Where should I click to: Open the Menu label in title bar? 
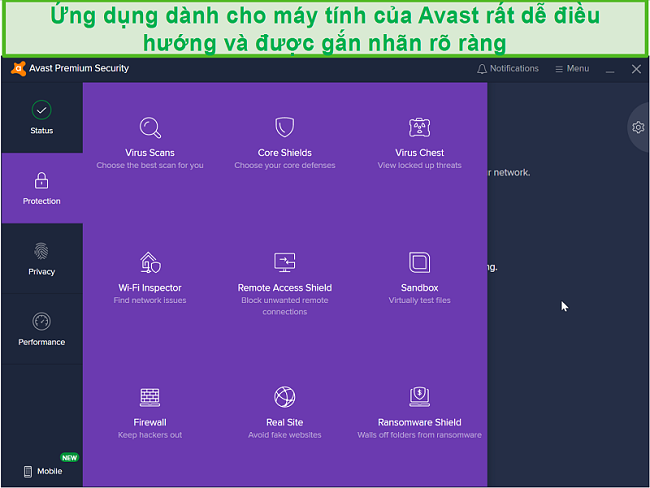578,68
